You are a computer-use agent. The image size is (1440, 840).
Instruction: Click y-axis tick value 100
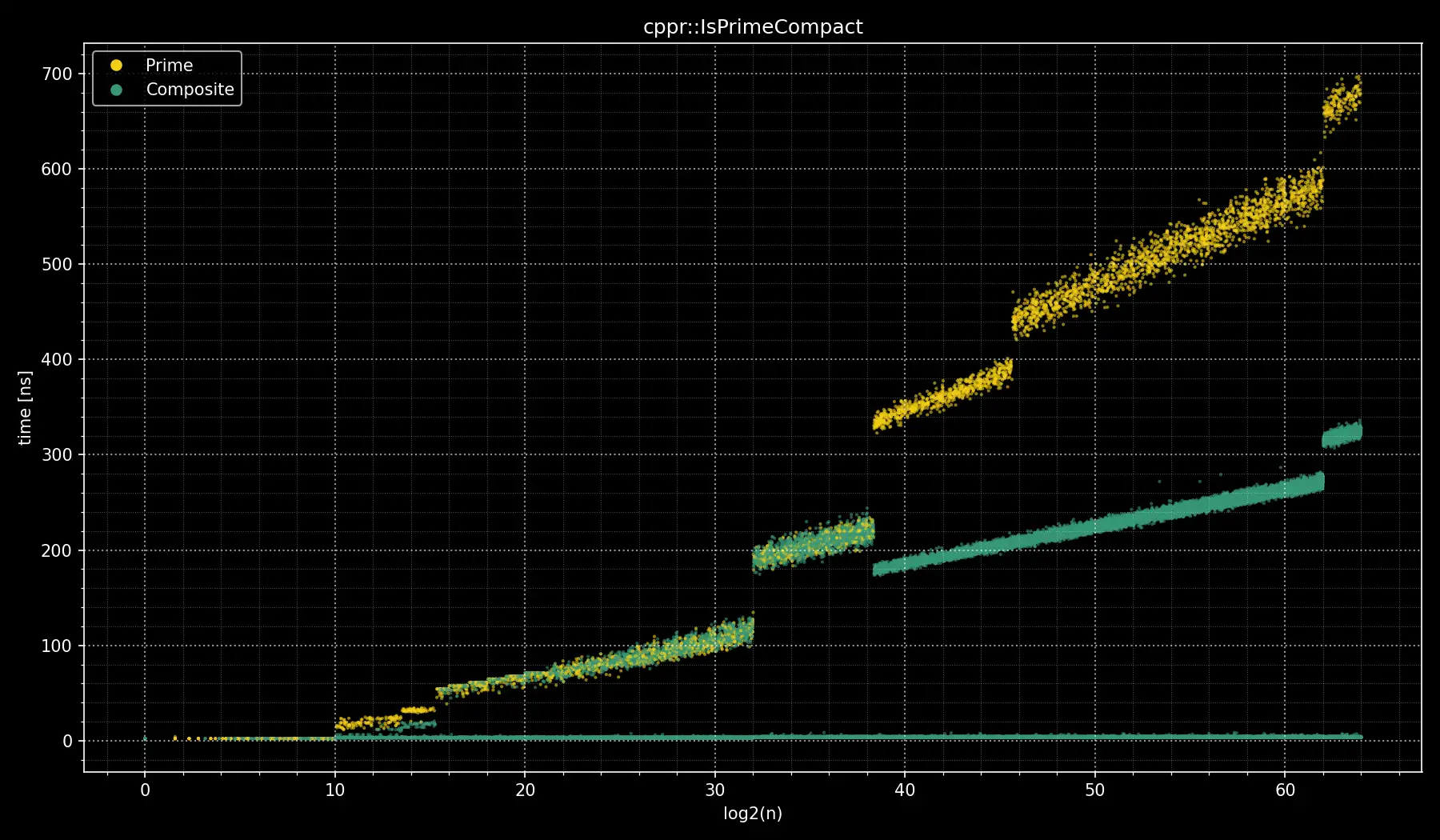click(57, 646)
